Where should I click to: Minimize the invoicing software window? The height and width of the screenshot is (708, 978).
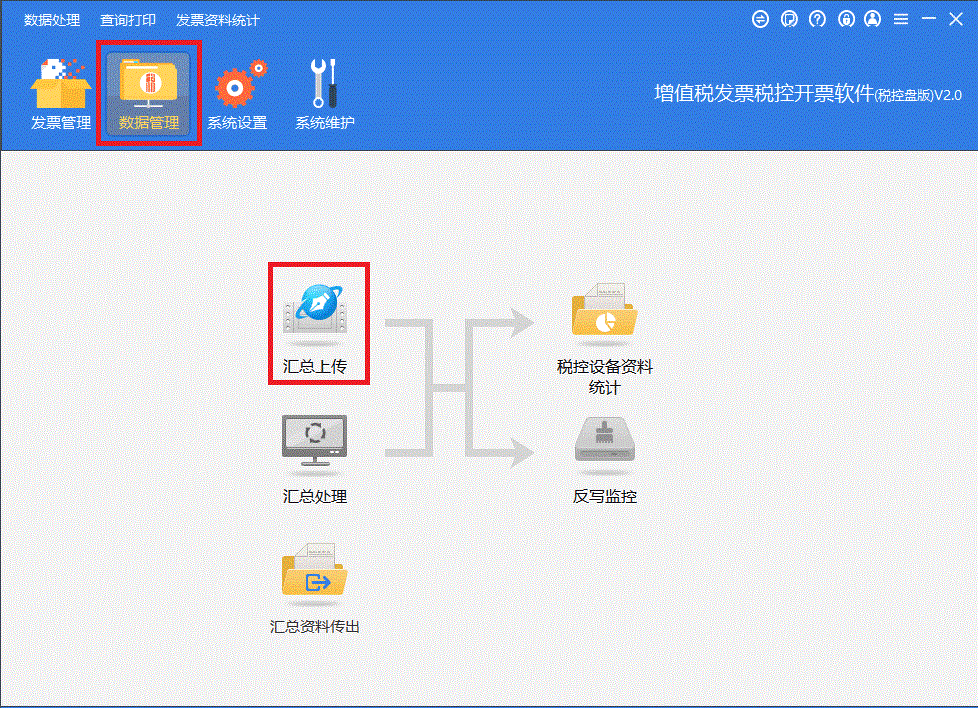pos(929,19)
